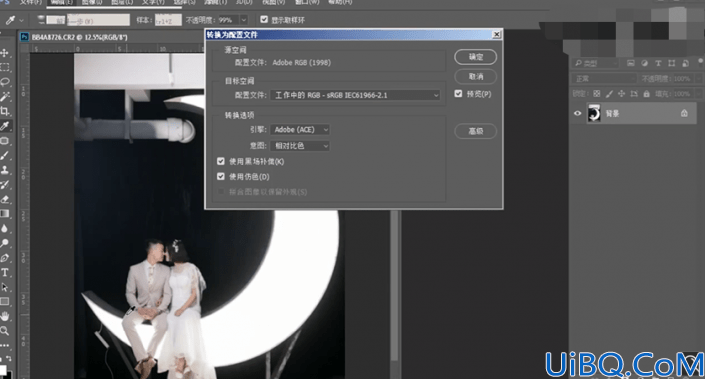Select the Horizontal Type tool
705x379 pixels.
pos(5,272)
